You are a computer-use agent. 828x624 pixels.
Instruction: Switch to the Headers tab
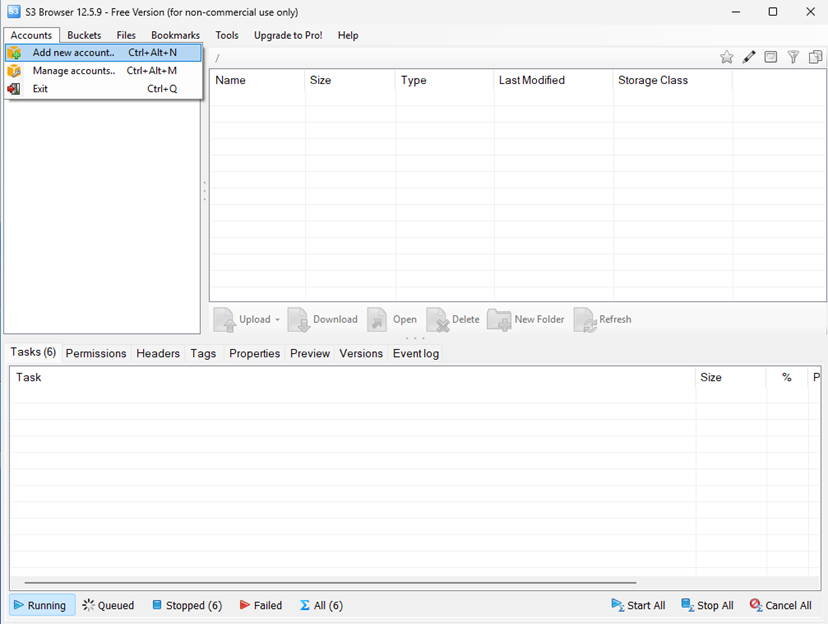pyautogui.click(x=158, y=354)
